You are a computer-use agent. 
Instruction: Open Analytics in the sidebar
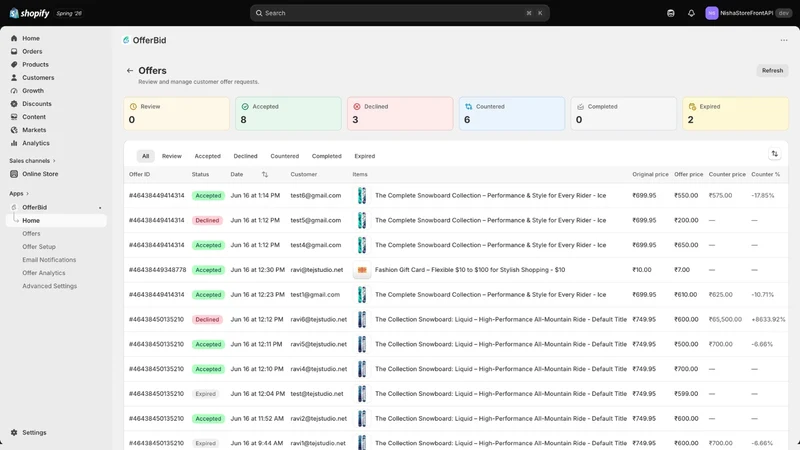coord(36,143)
